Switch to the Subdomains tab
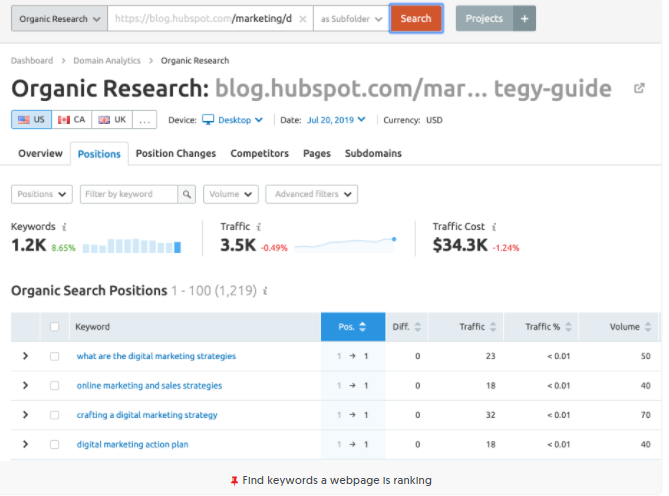The height and width of the screenshot is (496, 669). [x=373, y=154]
